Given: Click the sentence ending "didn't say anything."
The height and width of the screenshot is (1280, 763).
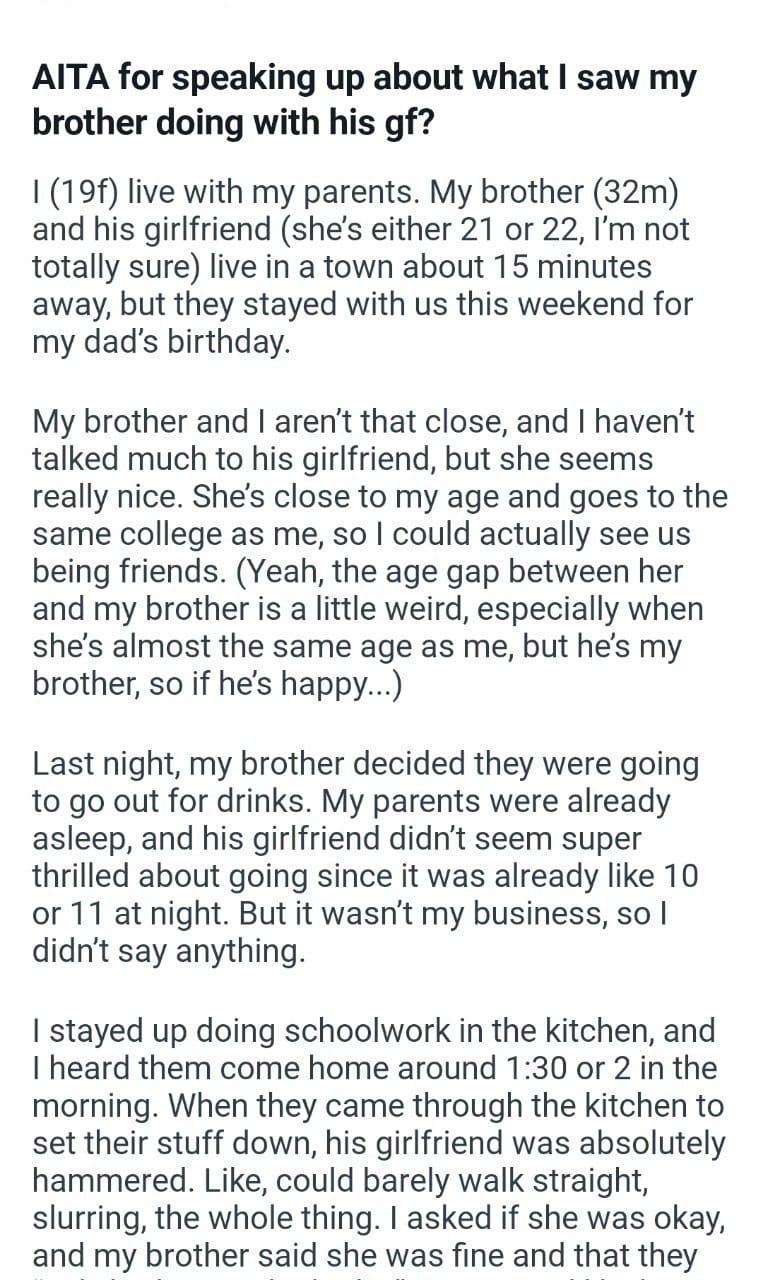Looking at the screenshot, I should pos(168,953).
